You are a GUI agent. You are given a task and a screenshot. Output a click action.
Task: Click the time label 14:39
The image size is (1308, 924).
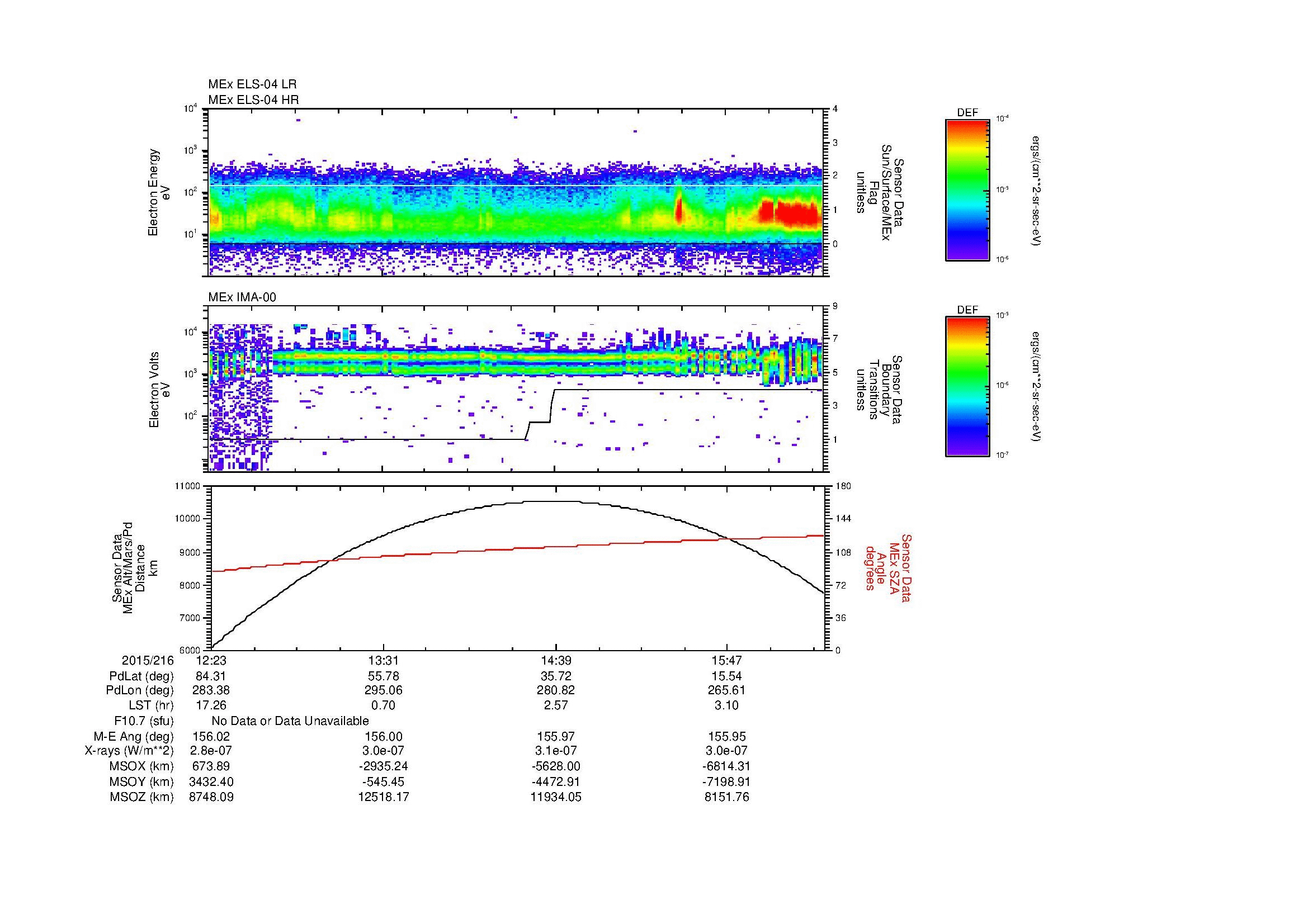[x=556, y=660]
